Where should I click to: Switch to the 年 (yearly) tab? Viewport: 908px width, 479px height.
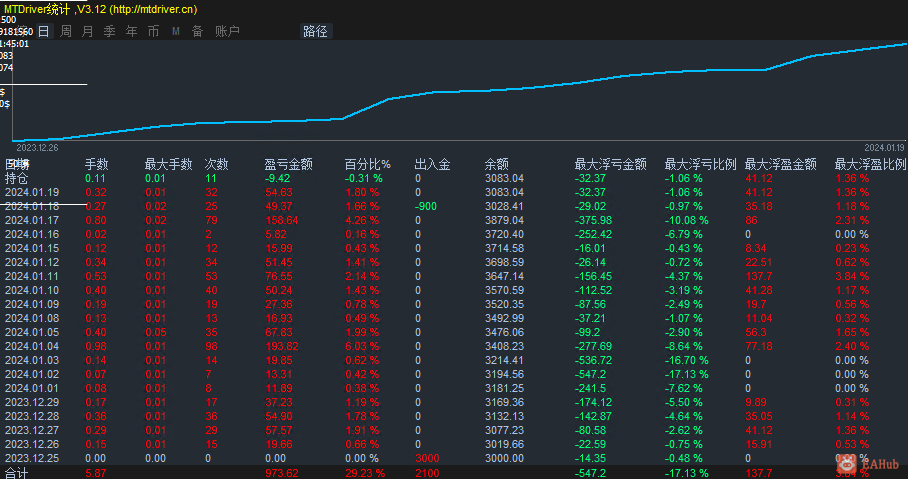131,31
